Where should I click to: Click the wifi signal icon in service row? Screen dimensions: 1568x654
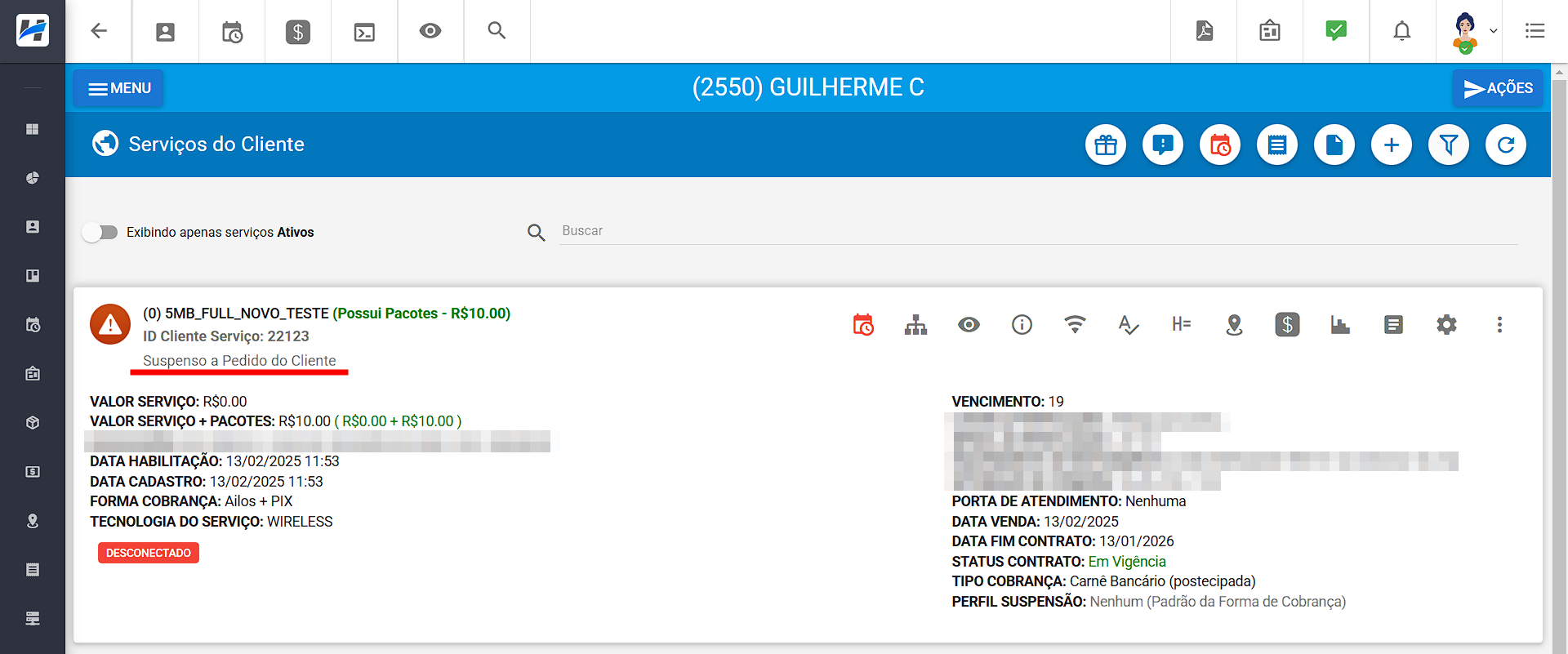1076,325
